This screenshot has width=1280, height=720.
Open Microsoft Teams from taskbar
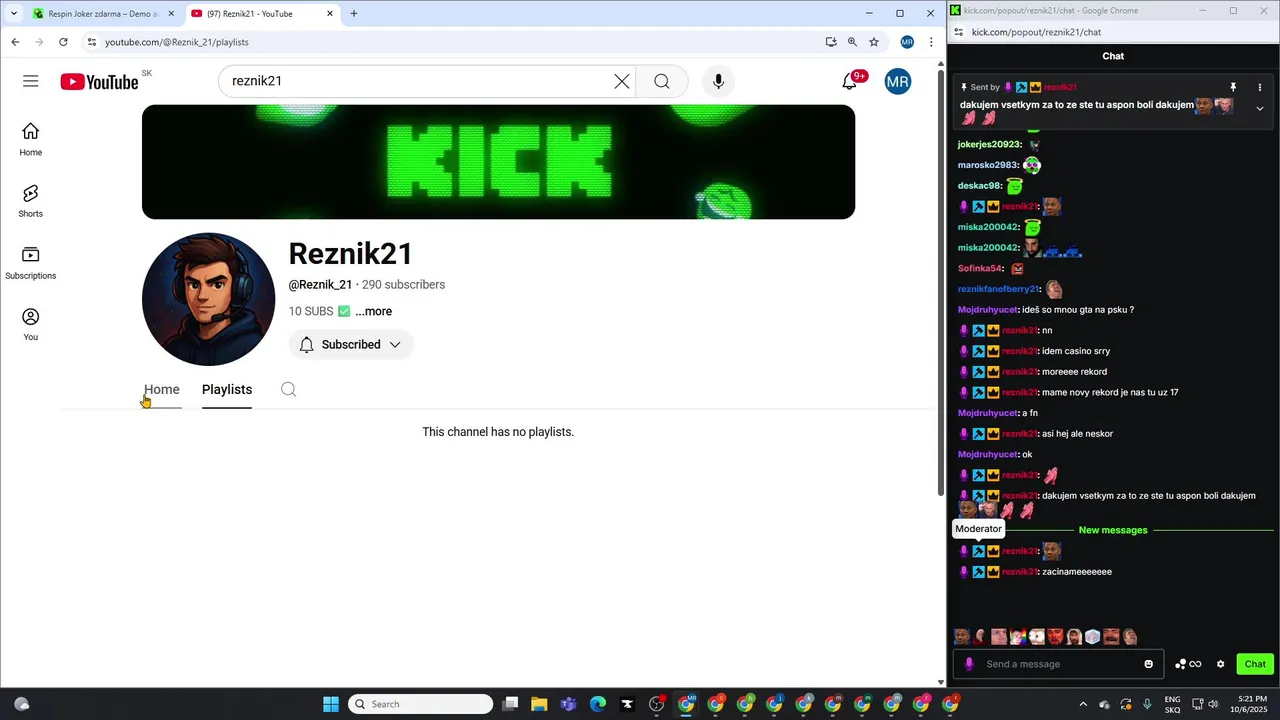click(568, 704)
